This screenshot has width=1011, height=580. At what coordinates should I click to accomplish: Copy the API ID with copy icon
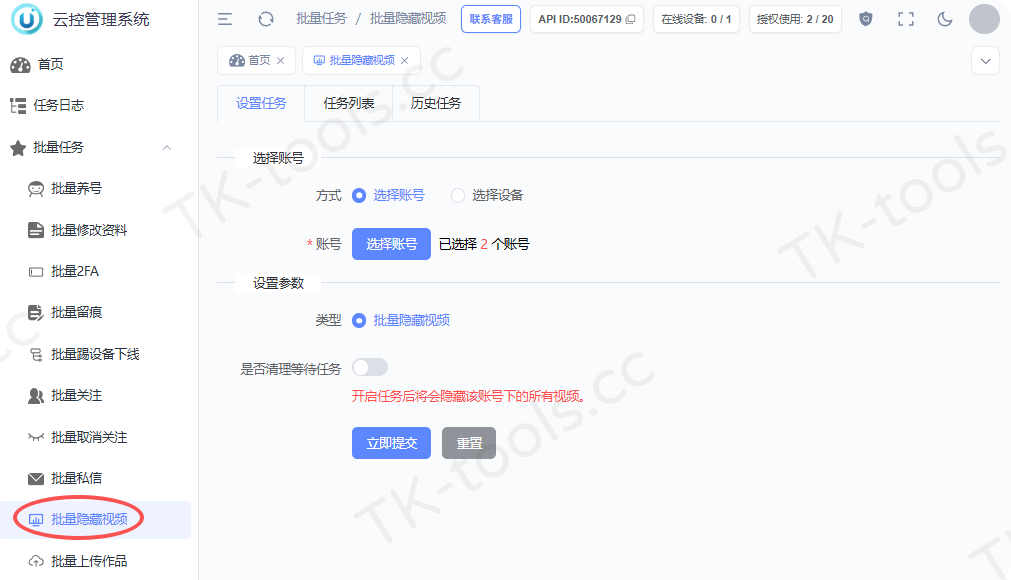pyautogui.click(x=631, y=19)
